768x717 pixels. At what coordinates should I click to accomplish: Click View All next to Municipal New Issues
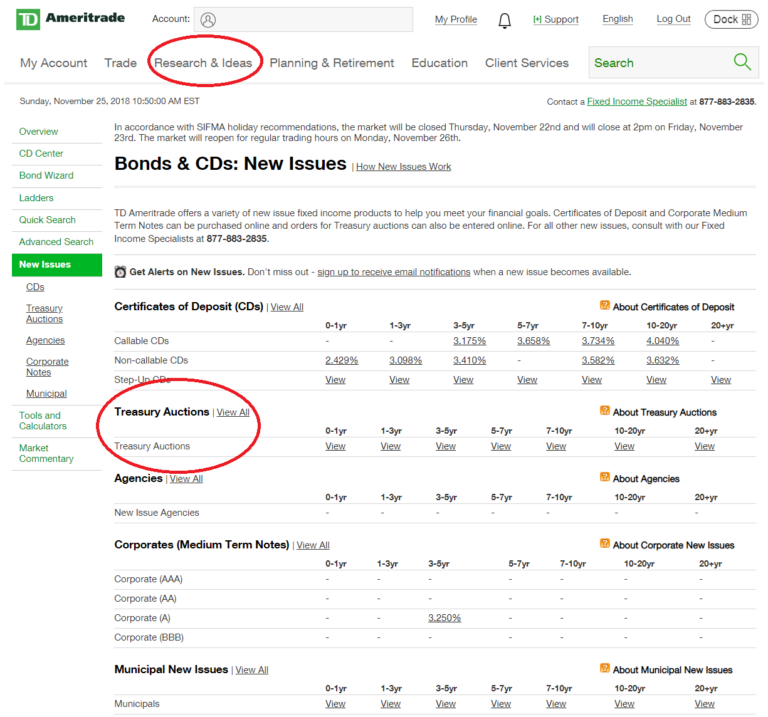tap(252, 670)
